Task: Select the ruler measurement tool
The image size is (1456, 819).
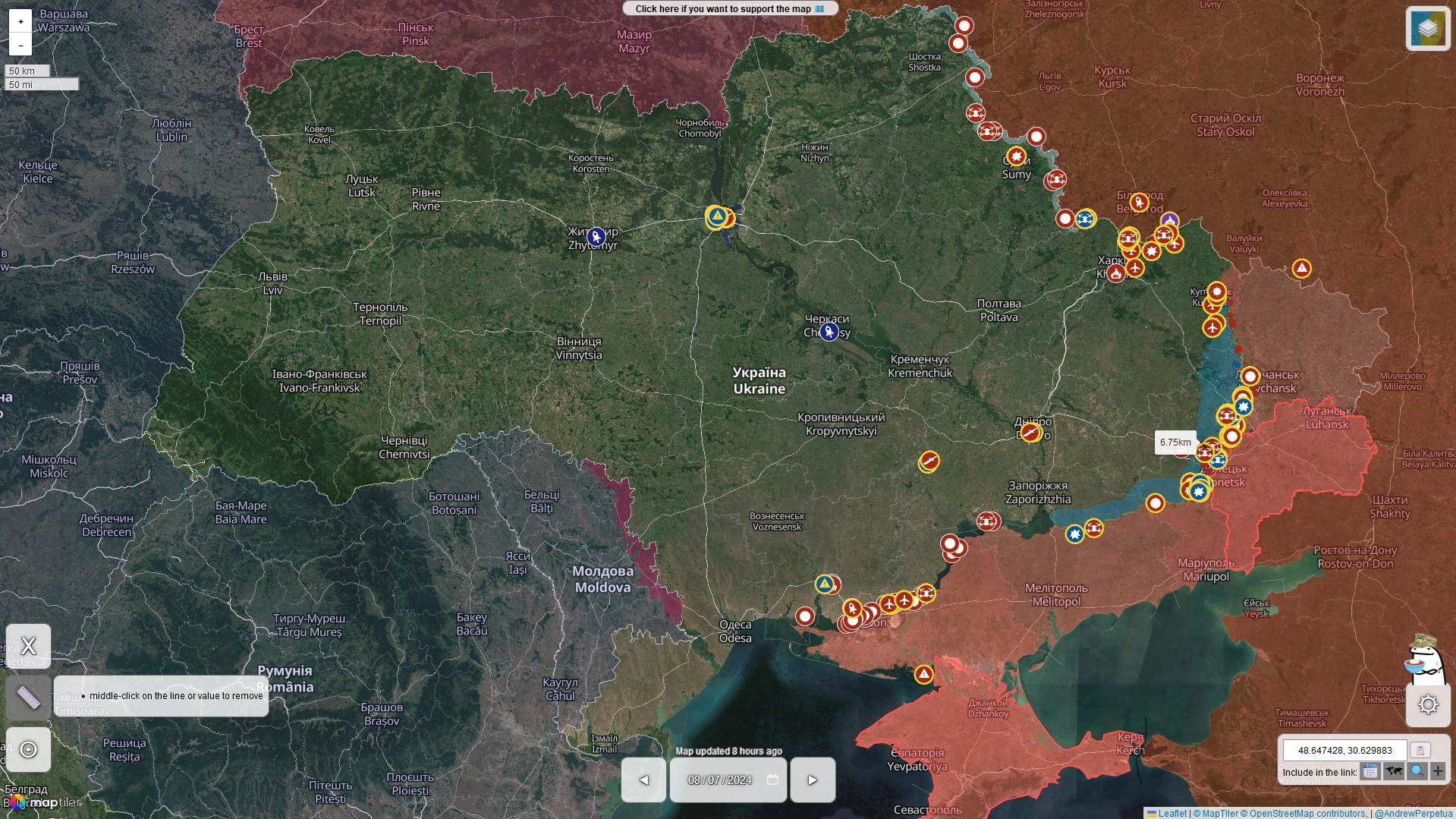Action: pos(28,698)
